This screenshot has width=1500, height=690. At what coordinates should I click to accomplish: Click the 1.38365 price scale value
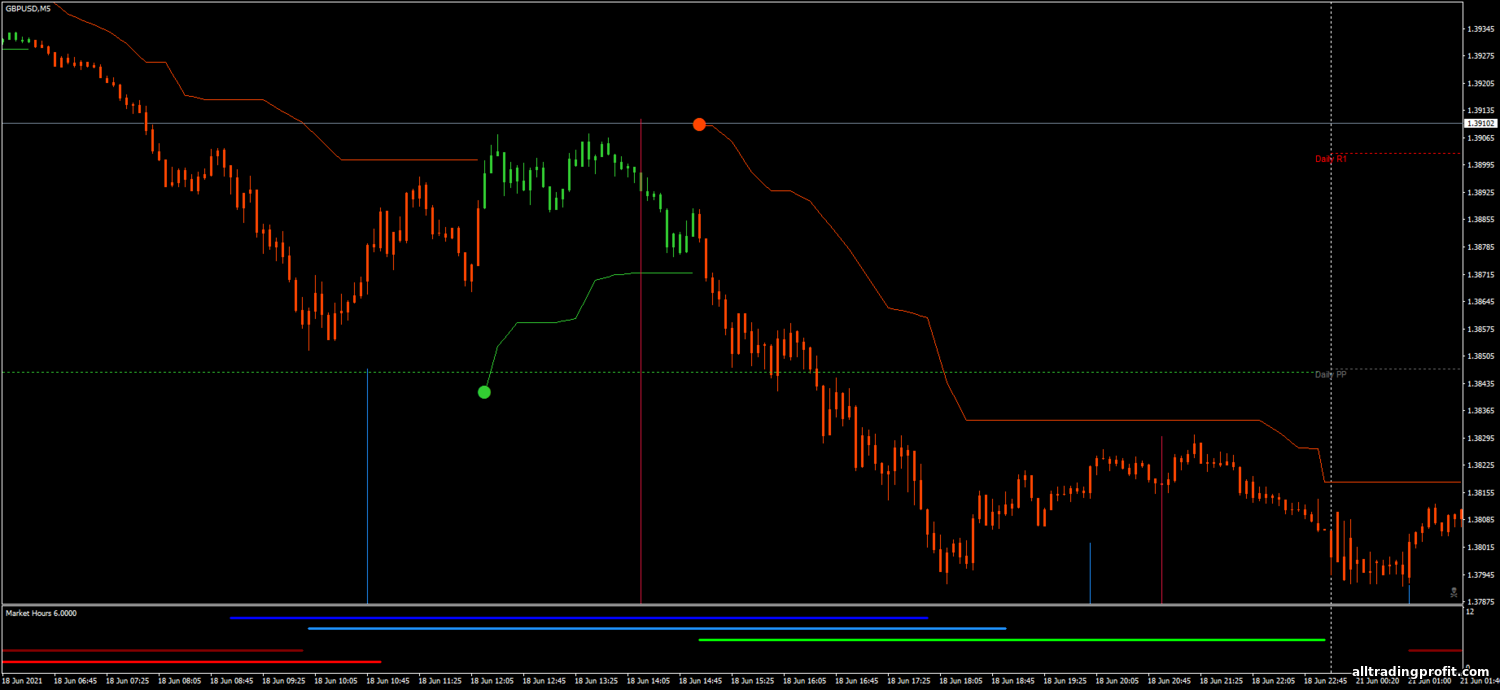coord(1481,411)
